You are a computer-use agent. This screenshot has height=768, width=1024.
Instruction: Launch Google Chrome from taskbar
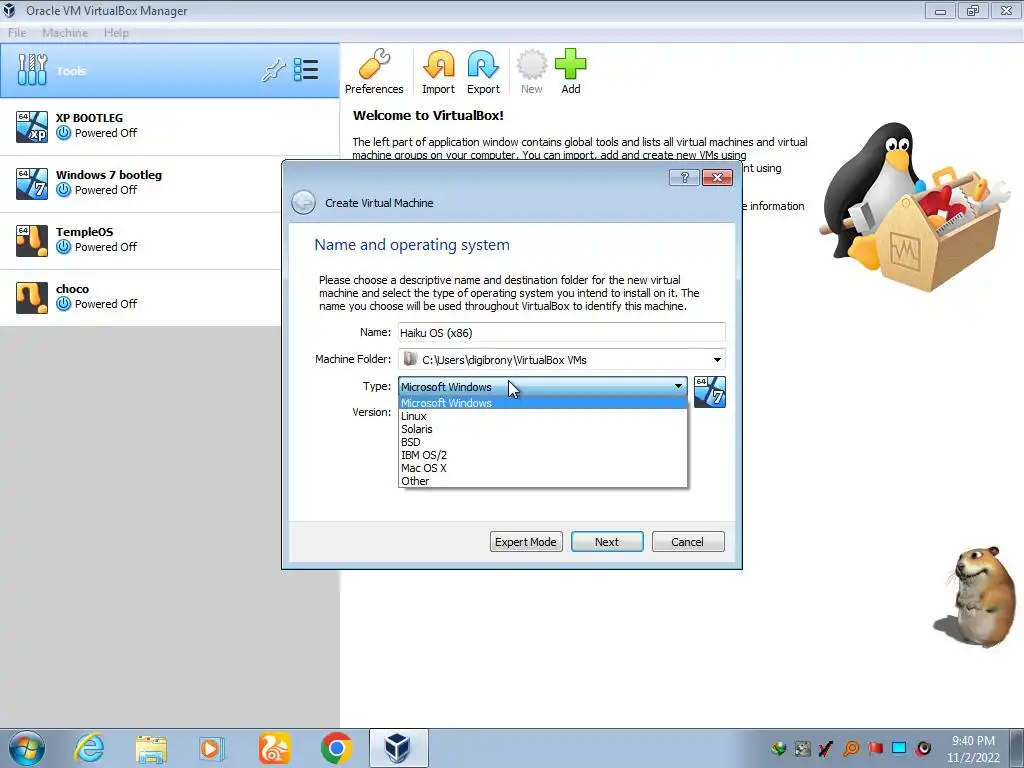click(x=336, y=748)
